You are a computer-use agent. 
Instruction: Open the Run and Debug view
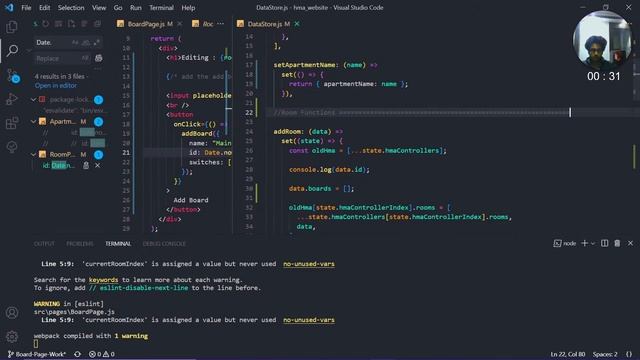coord(12,99)
